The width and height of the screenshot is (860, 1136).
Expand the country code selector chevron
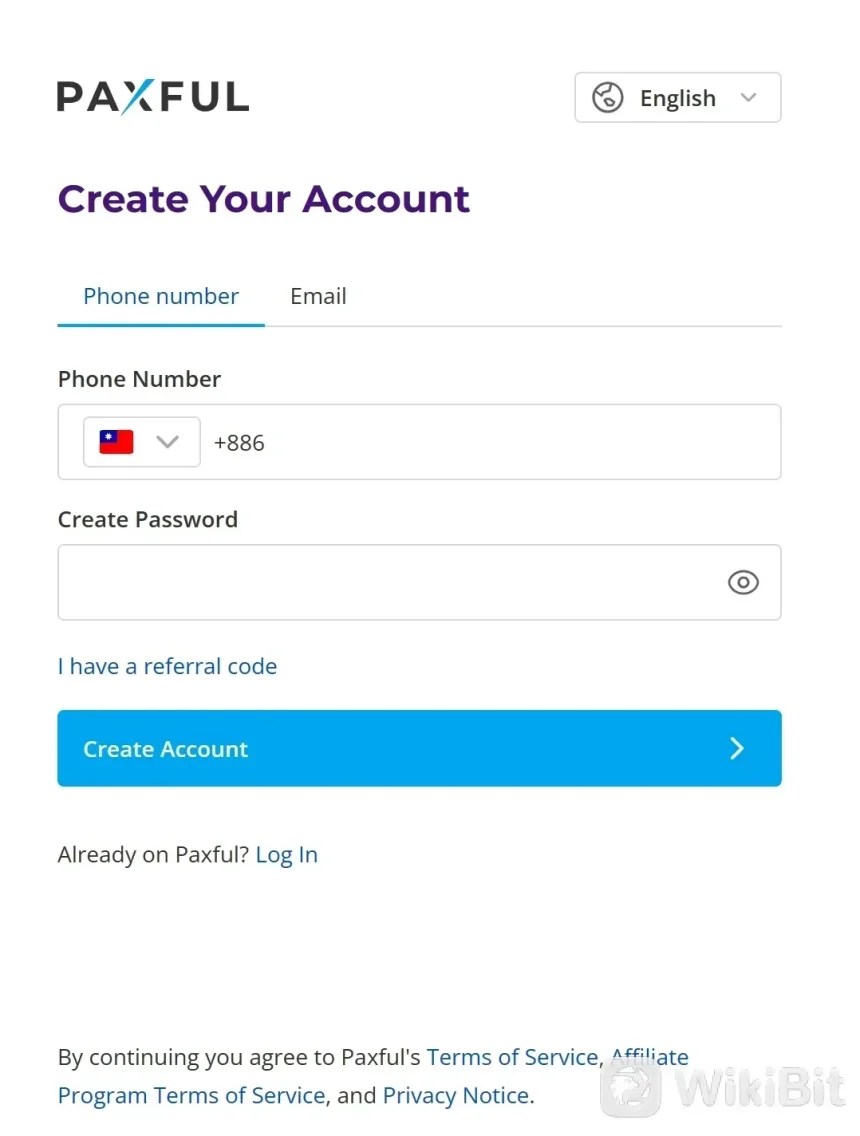(167, 442)
